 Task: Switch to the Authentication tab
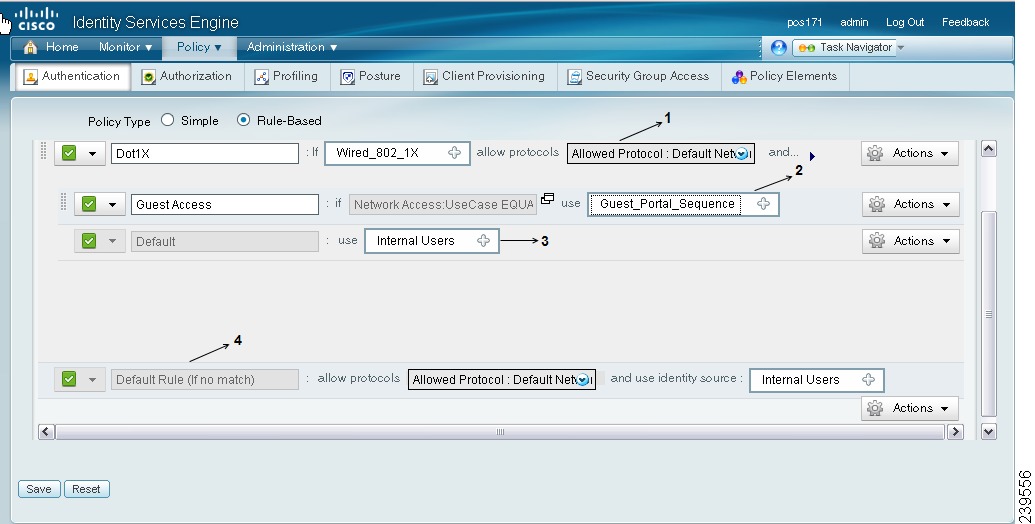[72, 77]
